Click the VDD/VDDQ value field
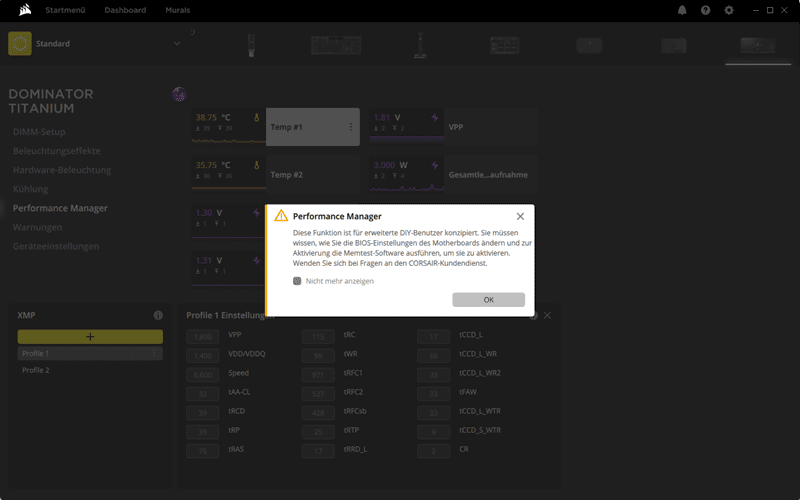Screen dimensions: 800x500 [x=203, y=356]
